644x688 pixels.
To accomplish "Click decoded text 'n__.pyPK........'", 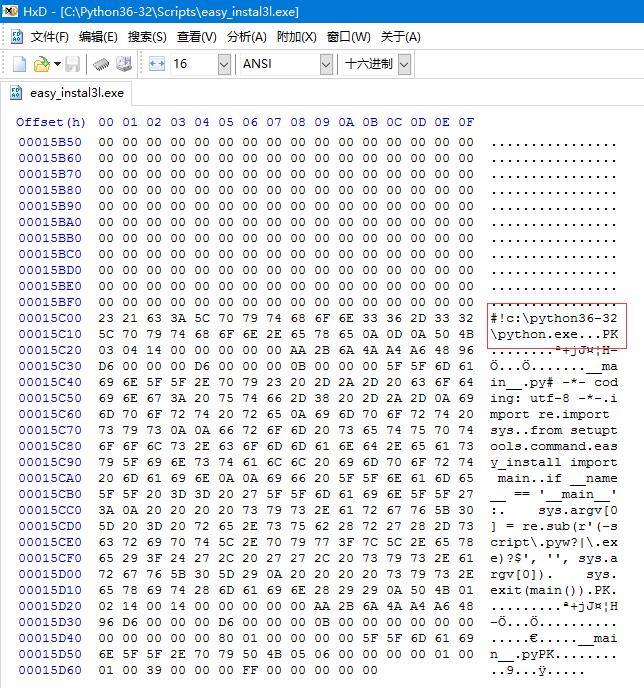I will point(554,654).
